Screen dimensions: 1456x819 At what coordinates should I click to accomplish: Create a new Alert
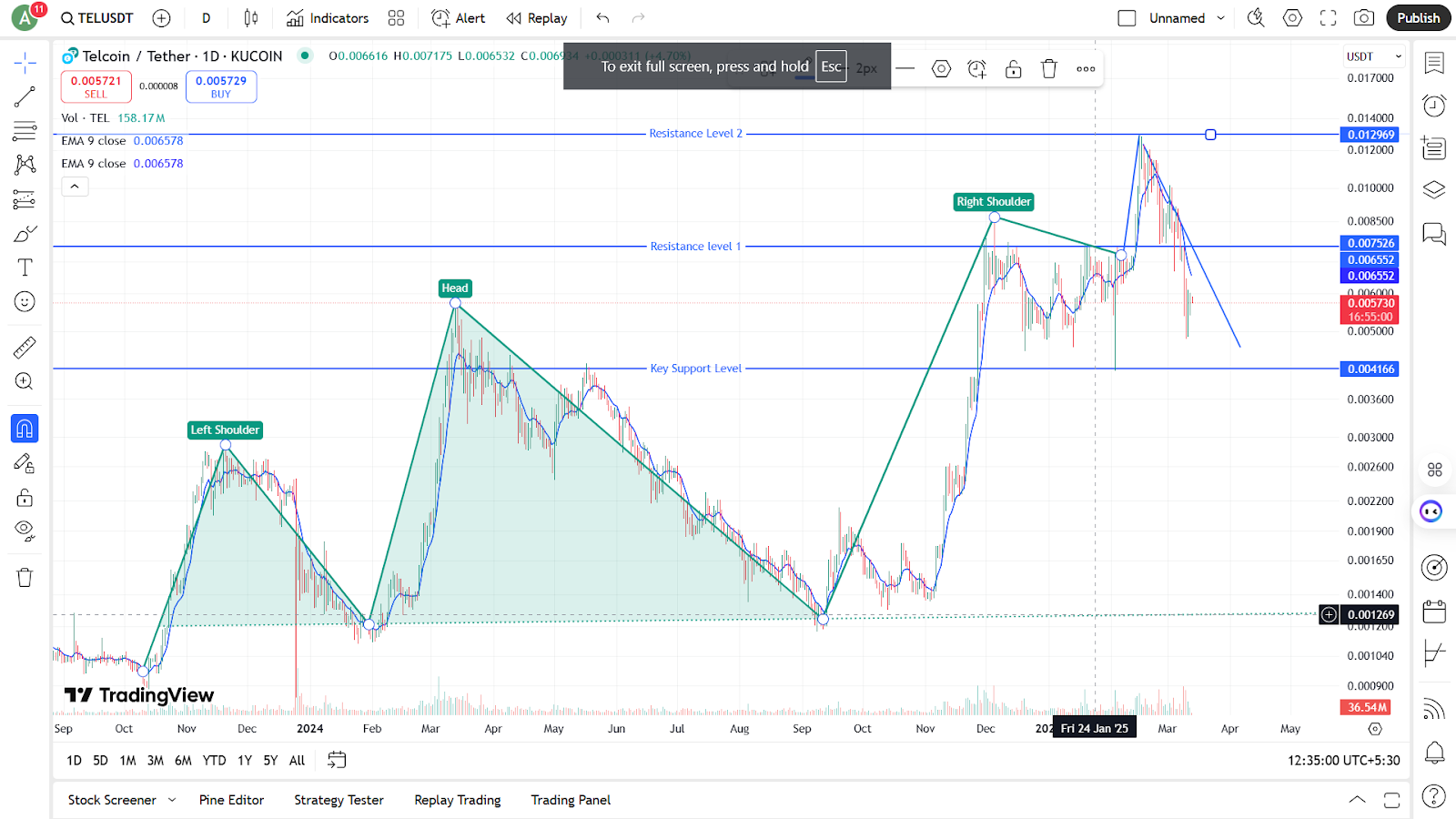pyautogui.click(x=459, y=18)
